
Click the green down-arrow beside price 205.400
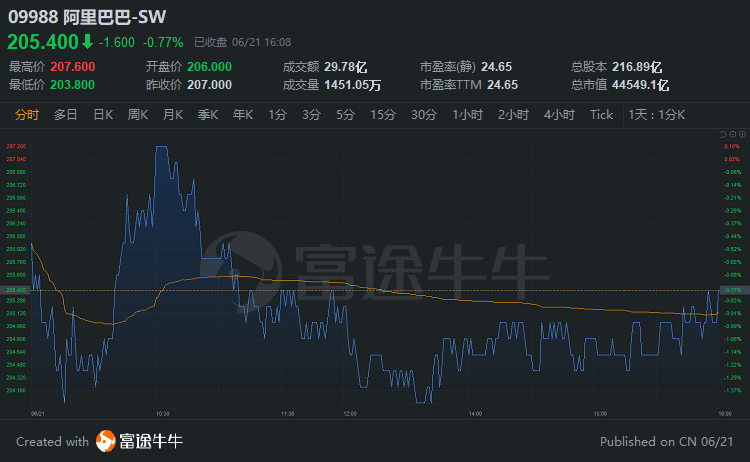coord(87,42)
